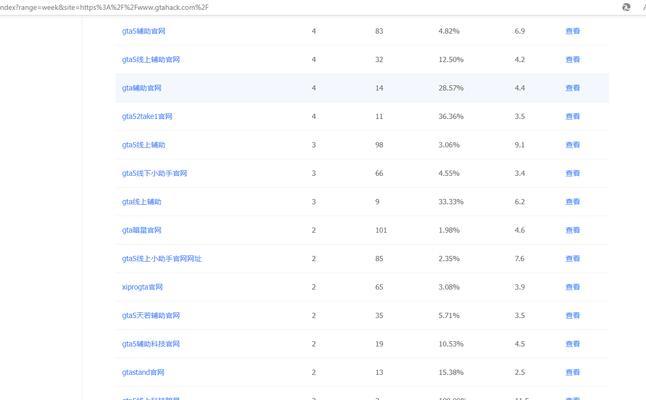This screenshot has width=646, height=400.
Task: Select the 1.98% cell
Action: (x=449, y=230)
